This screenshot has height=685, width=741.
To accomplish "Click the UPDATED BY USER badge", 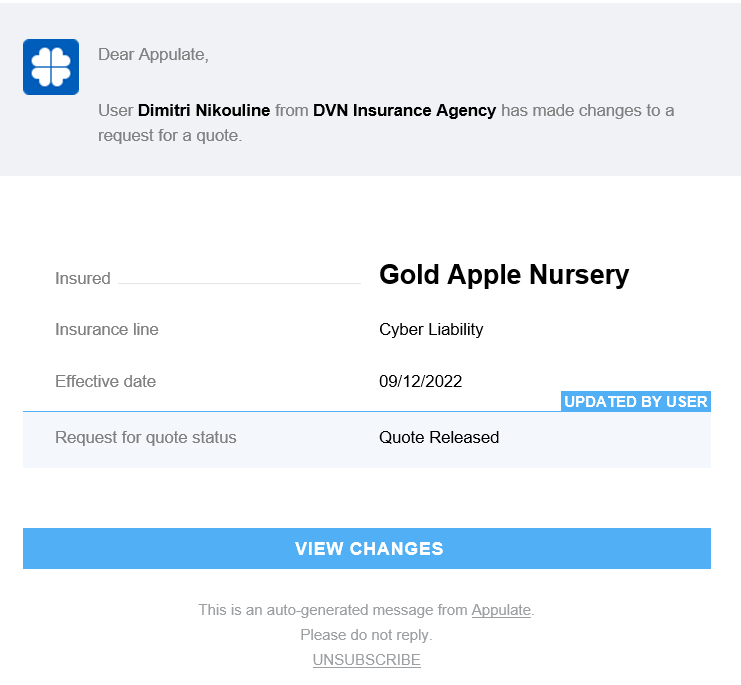I will click(x=635, y=402).
